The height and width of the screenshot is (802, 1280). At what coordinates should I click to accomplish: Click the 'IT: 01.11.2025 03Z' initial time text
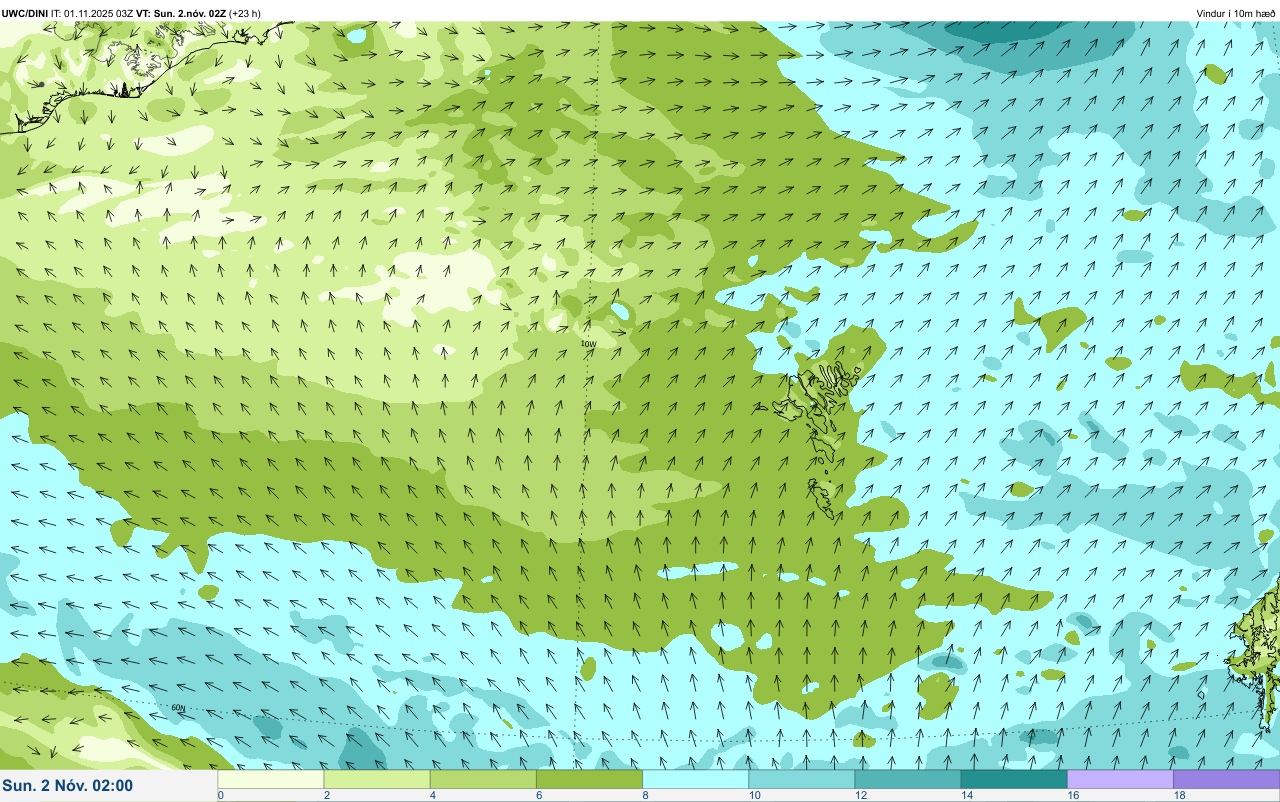click(92, 13)
